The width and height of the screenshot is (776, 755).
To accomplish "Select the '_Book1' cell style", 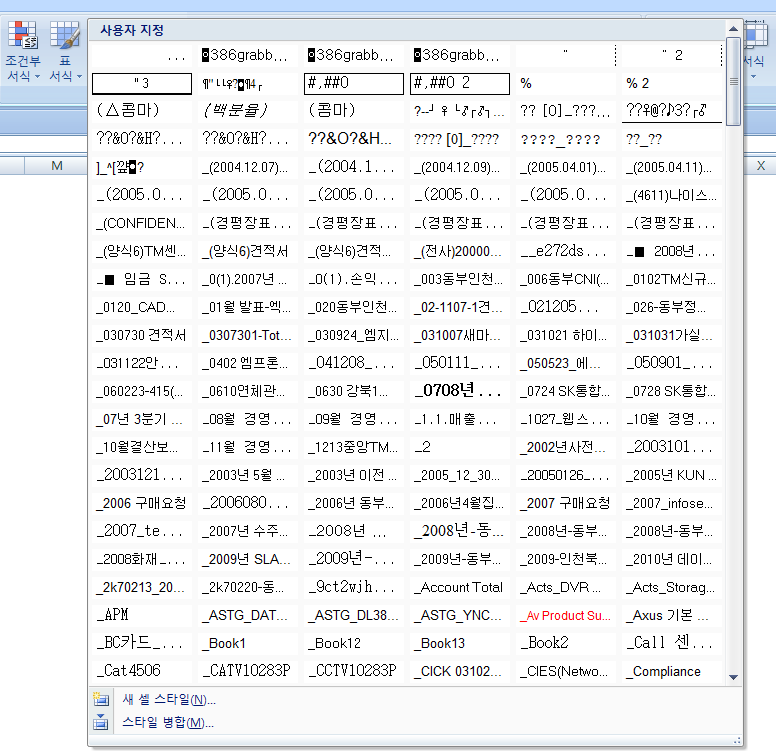I will pos(248,643).
